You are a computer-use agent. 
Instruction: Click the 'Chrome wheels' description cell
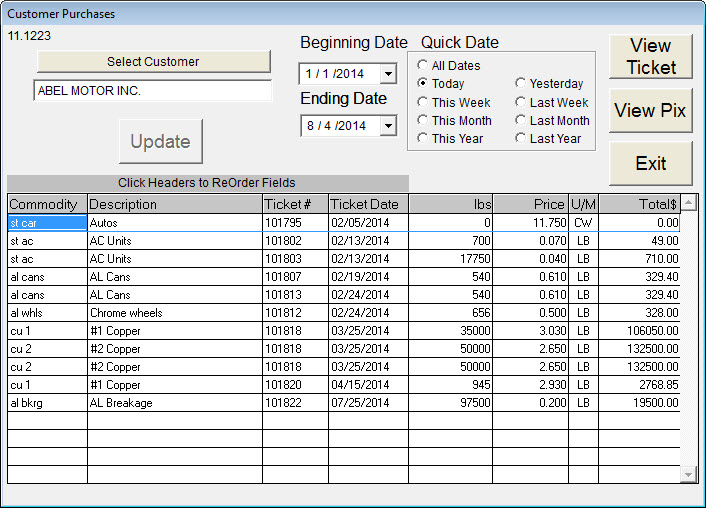tap(175, 313)
